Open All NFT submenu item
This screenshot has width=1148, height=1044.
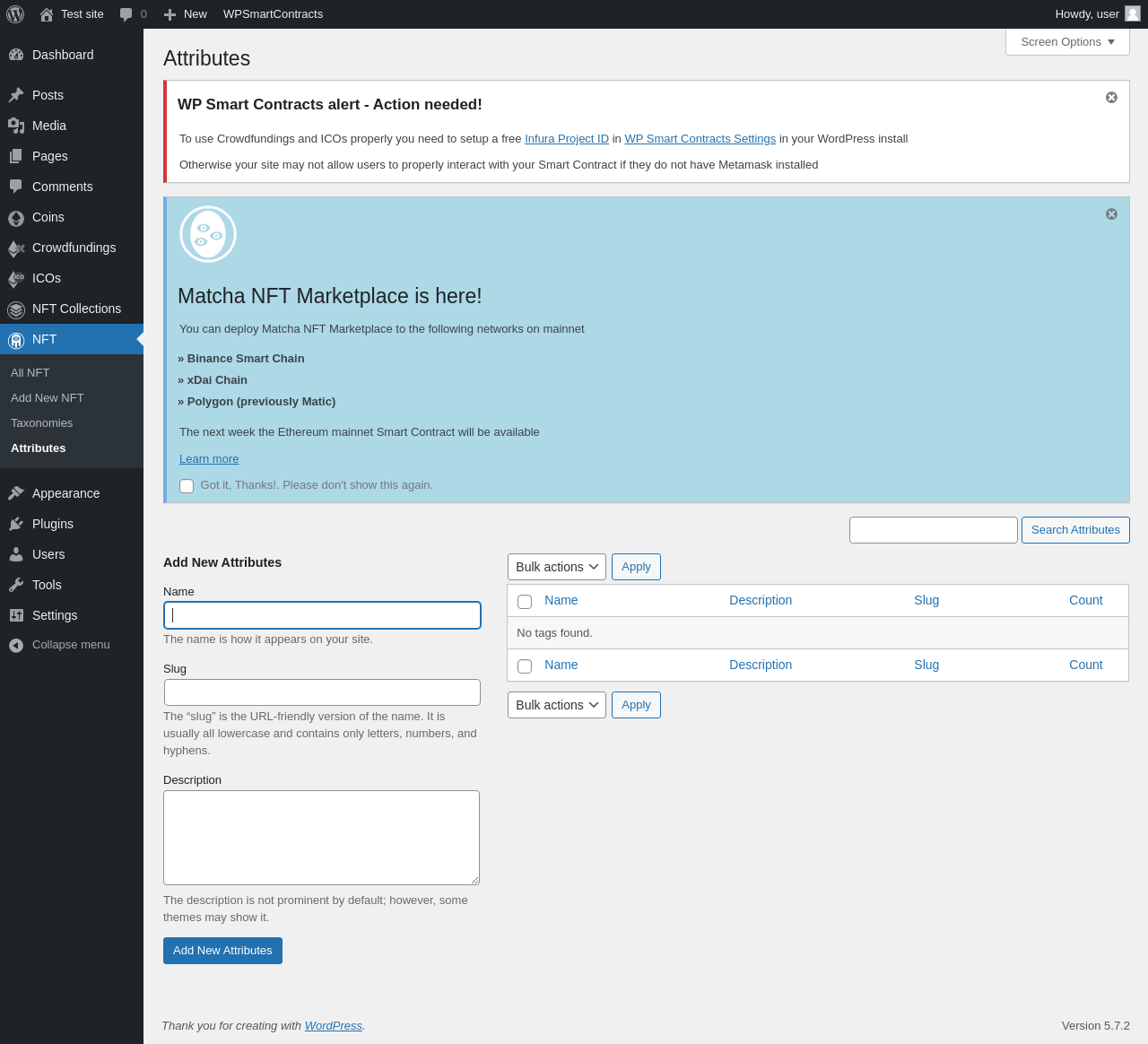tap(30, 372)
